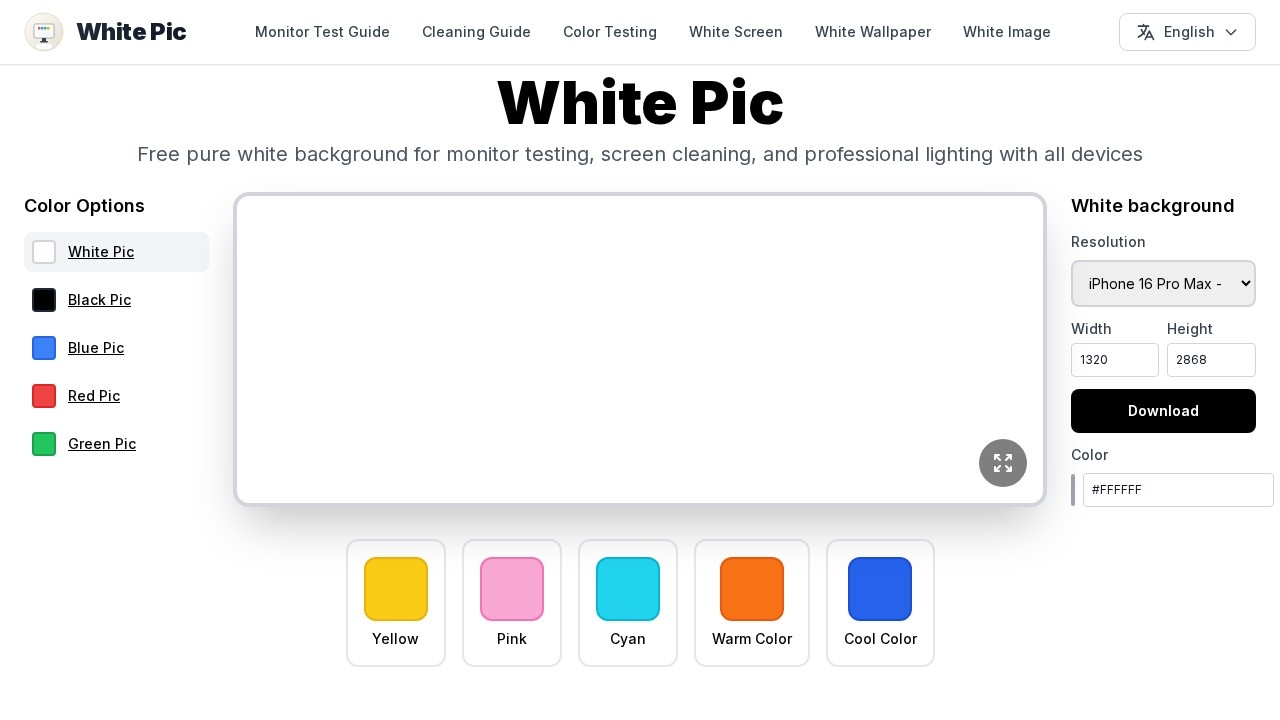Click the fullscreen expand icon on preview
Viewport: 1280px width, 720px height.
1003,463
